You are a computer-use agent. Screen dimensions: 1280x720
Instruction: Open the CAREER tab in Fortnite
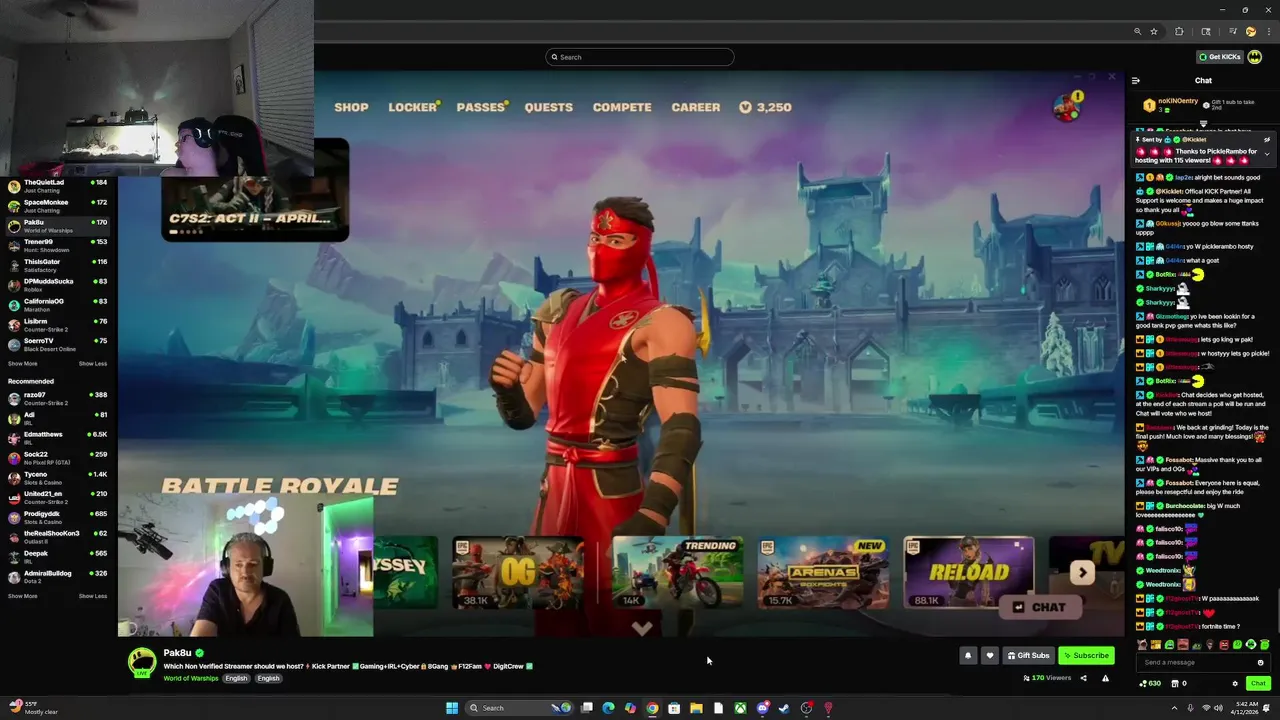tap(696, 107)
